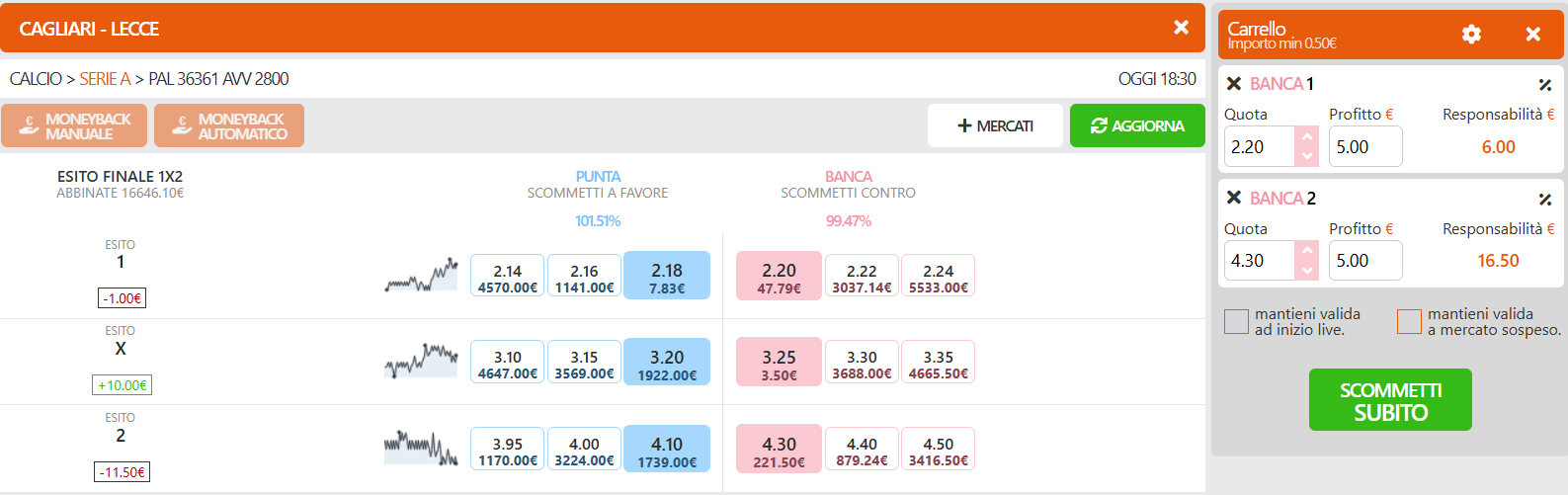The height and width of the screenshot is (495, 1568).
Task: Click percent icon on BANCA 1
Action: (x=1545, y=85)
